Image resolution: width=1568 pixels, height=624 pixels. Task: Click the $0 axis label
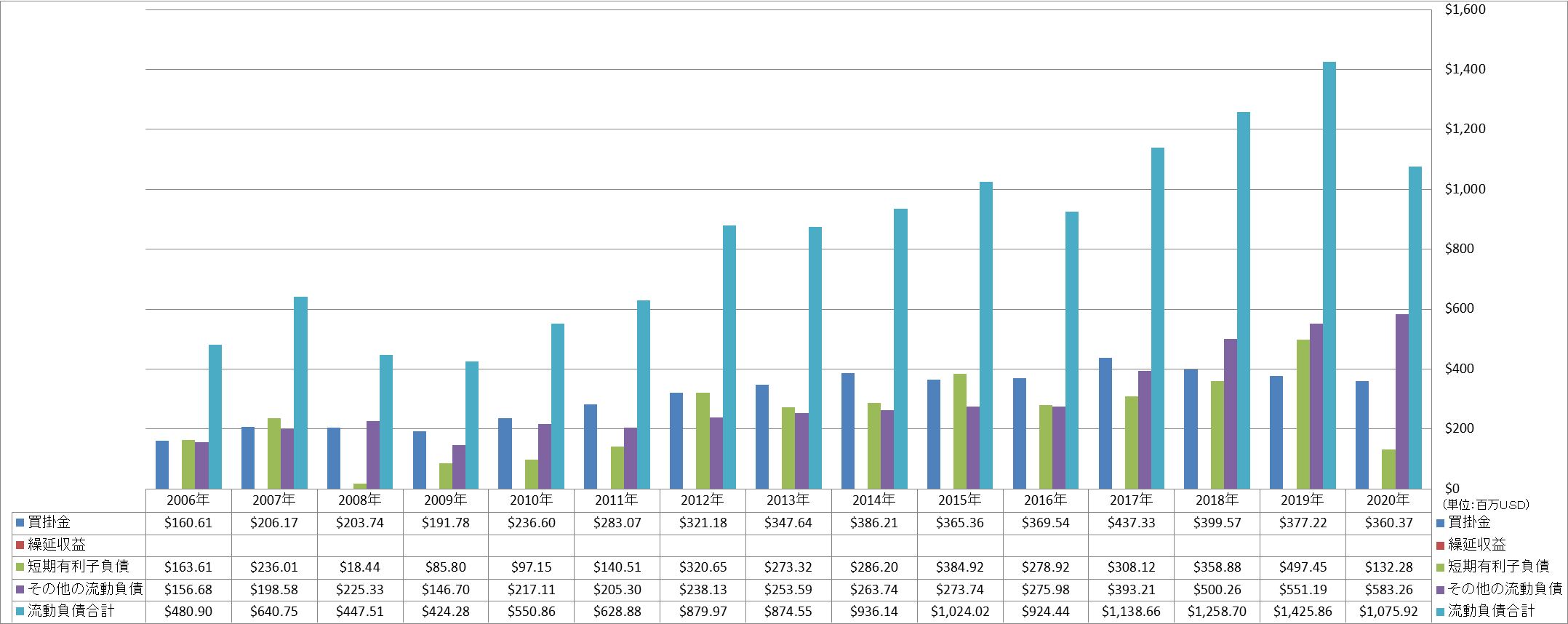click(1452, 489)
